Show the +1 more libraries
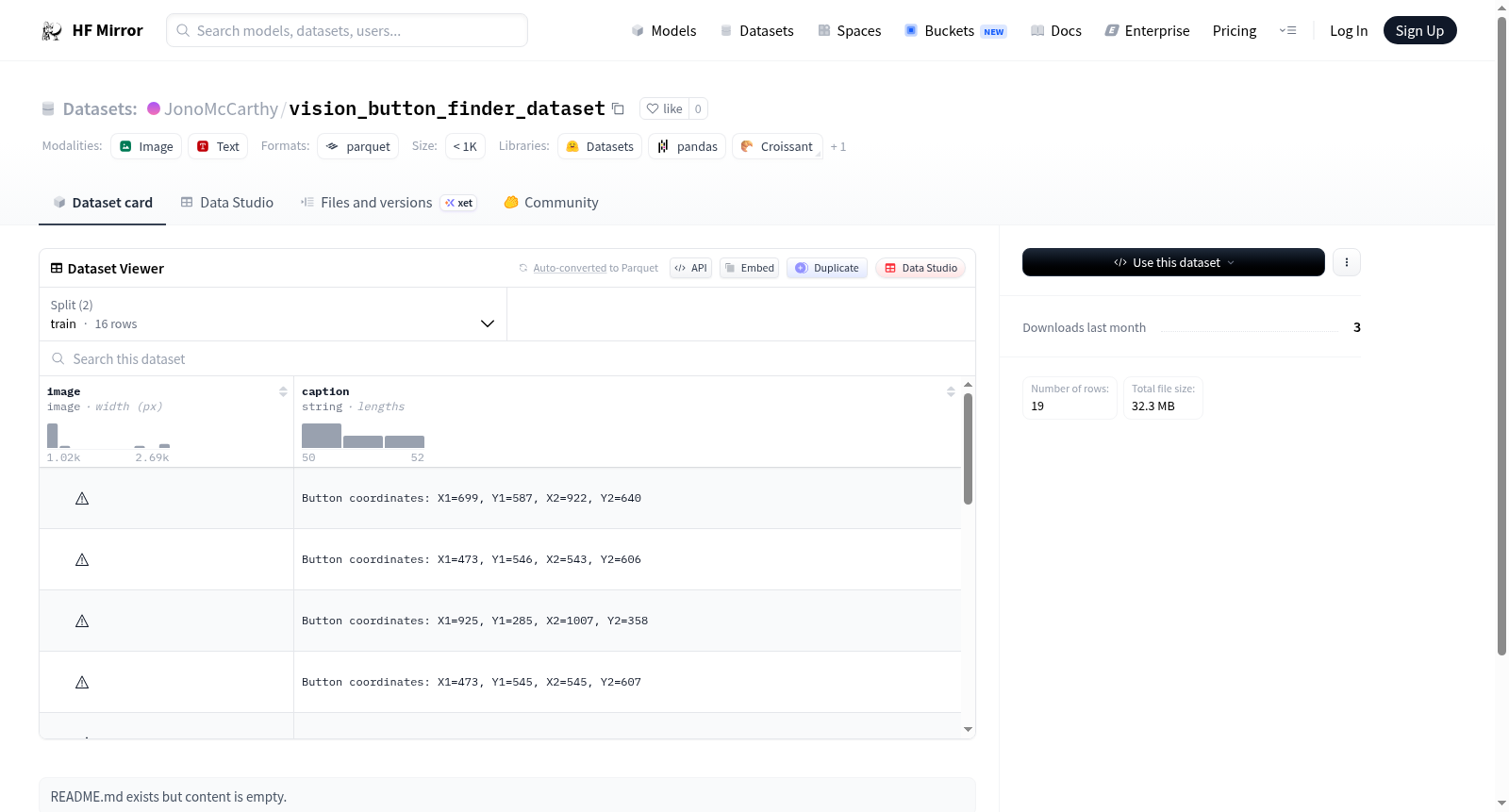 pyautogui.click(x=838, y=147)
